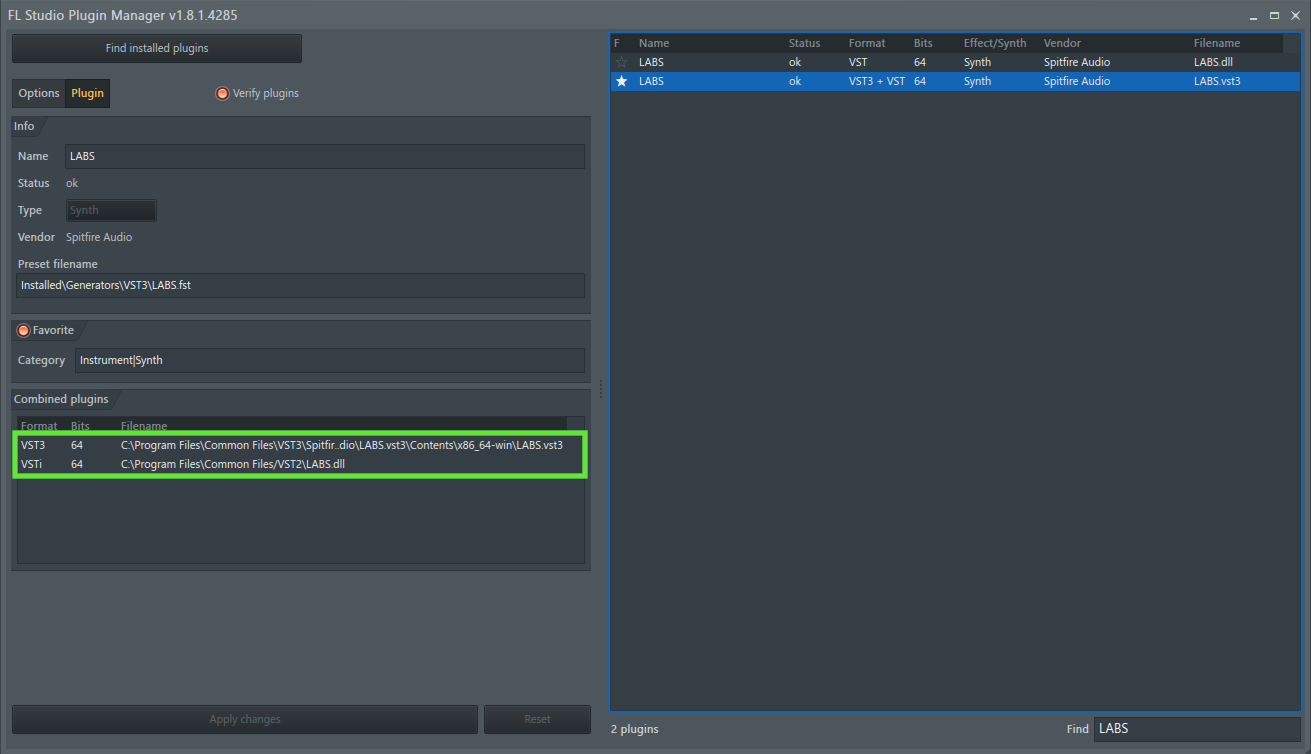Click the Combined plugins Format column header
Screen dimensions: 1311x754
tap(41, 426)
